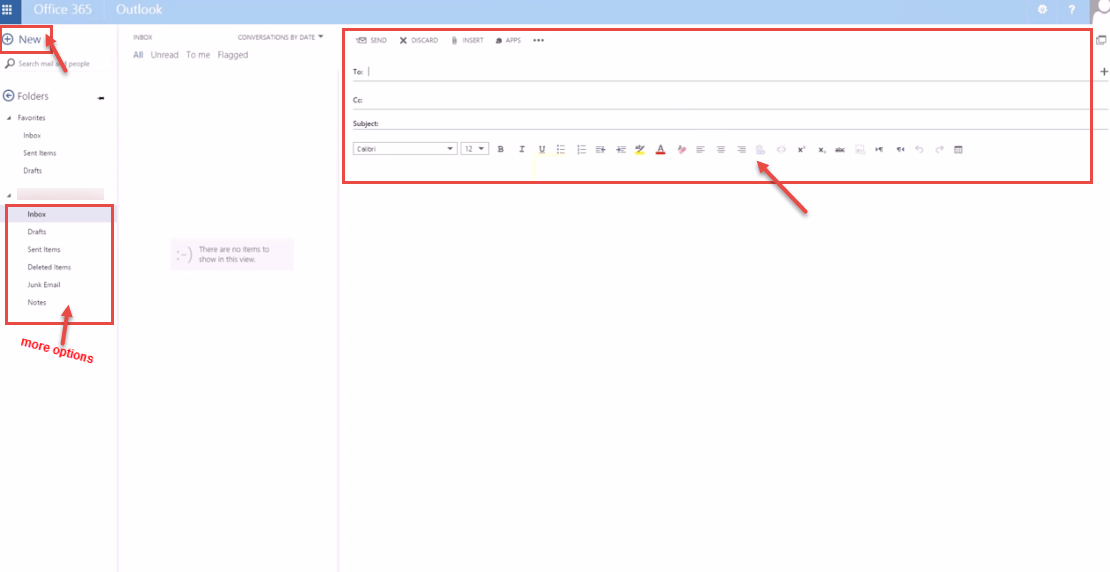The width and height of the screenshot is (1110, 572).
Task: Filter by To me messages
Action: pyautogui.click(x=198, y=55)
